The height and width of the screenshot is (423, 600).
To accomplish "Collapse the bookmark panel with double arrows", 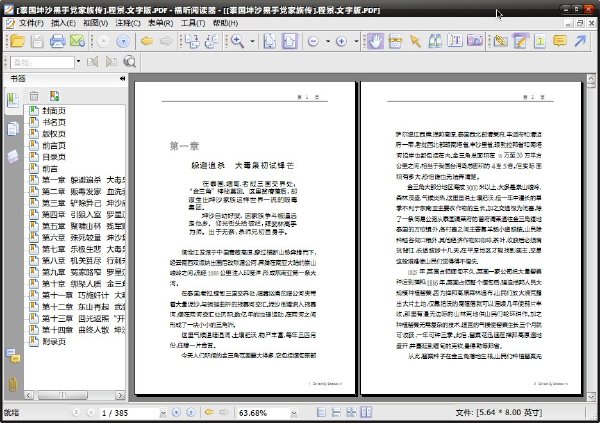I will click(x=122, y=78).
